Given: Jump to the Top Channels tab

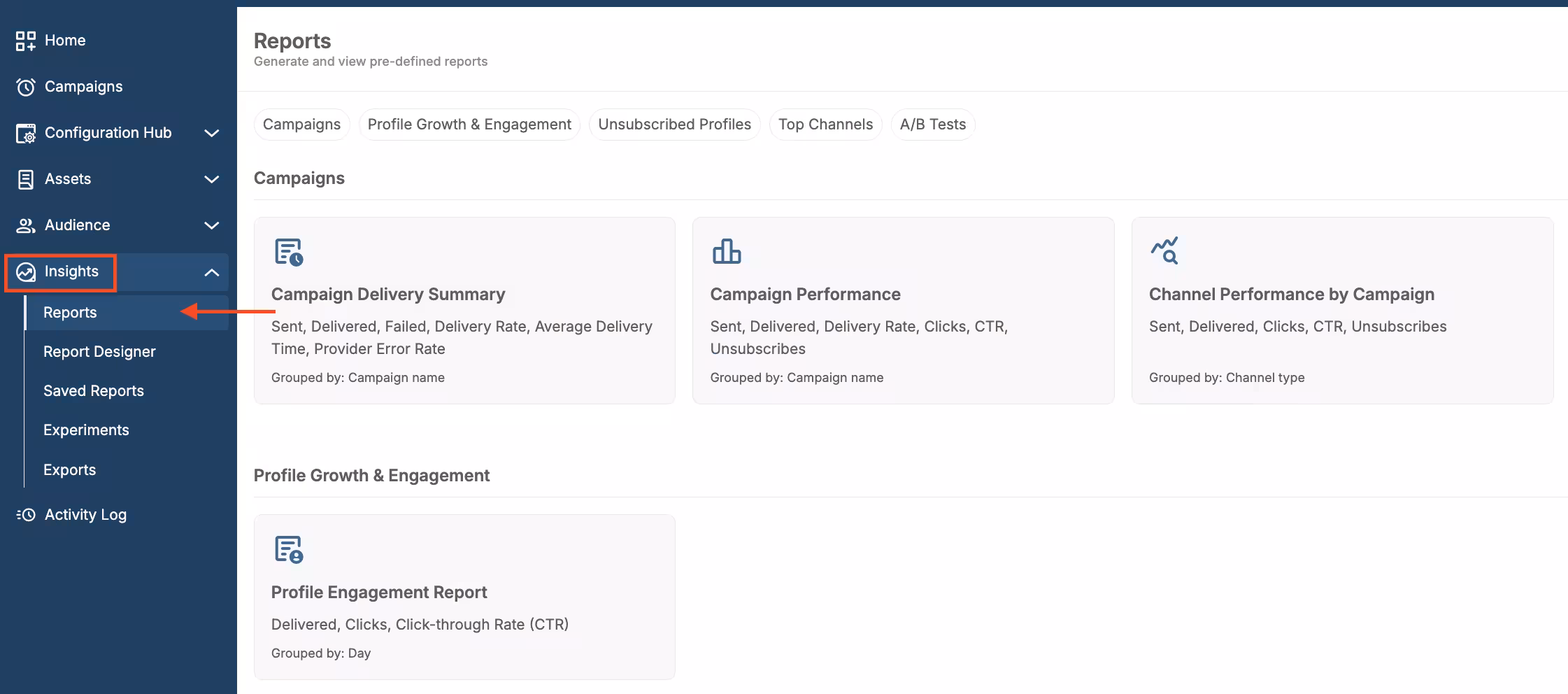Looking at the screenshot, I should point(825,125).
